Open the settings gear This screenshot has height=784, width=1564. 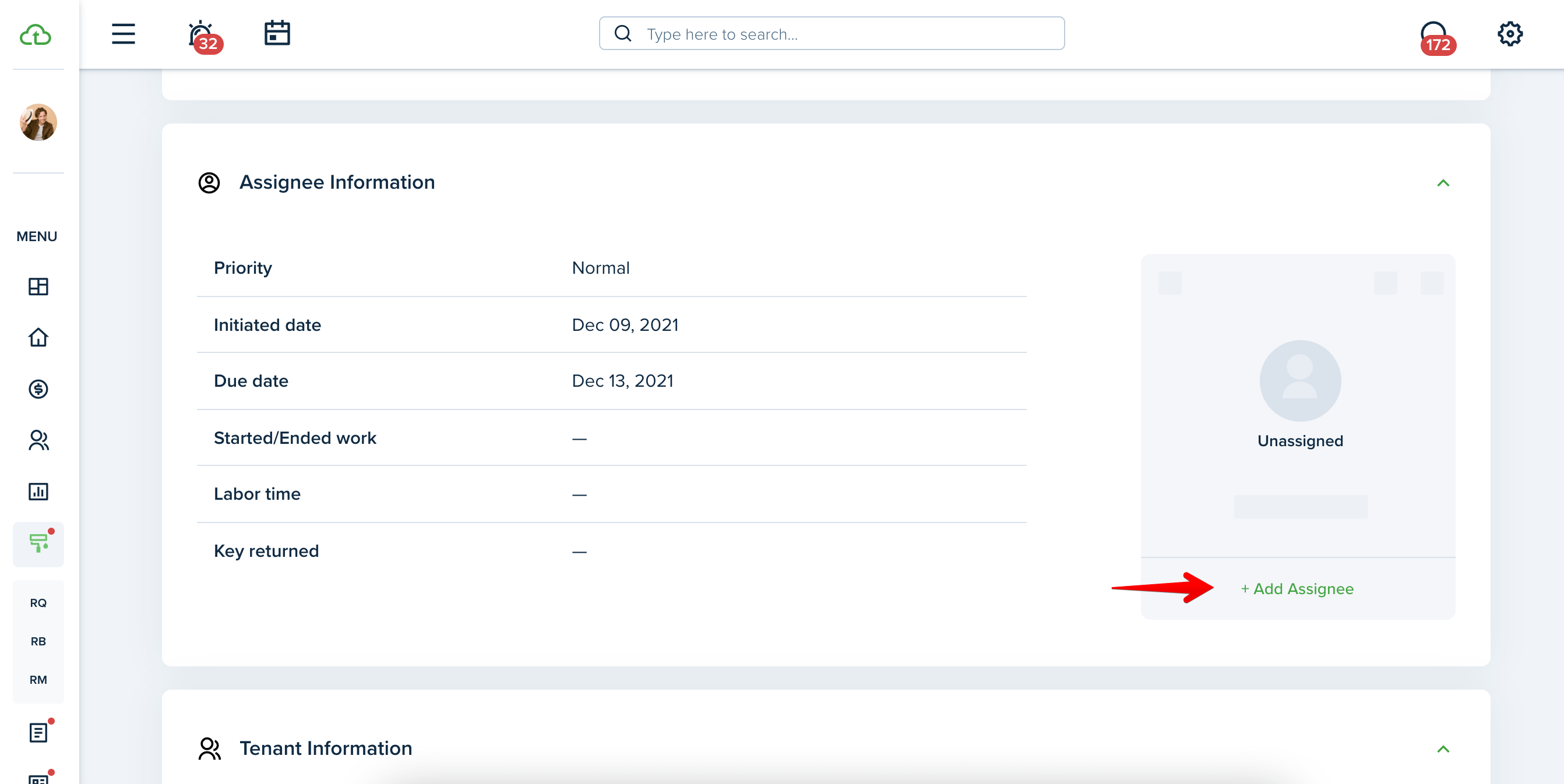(1509, 33)
